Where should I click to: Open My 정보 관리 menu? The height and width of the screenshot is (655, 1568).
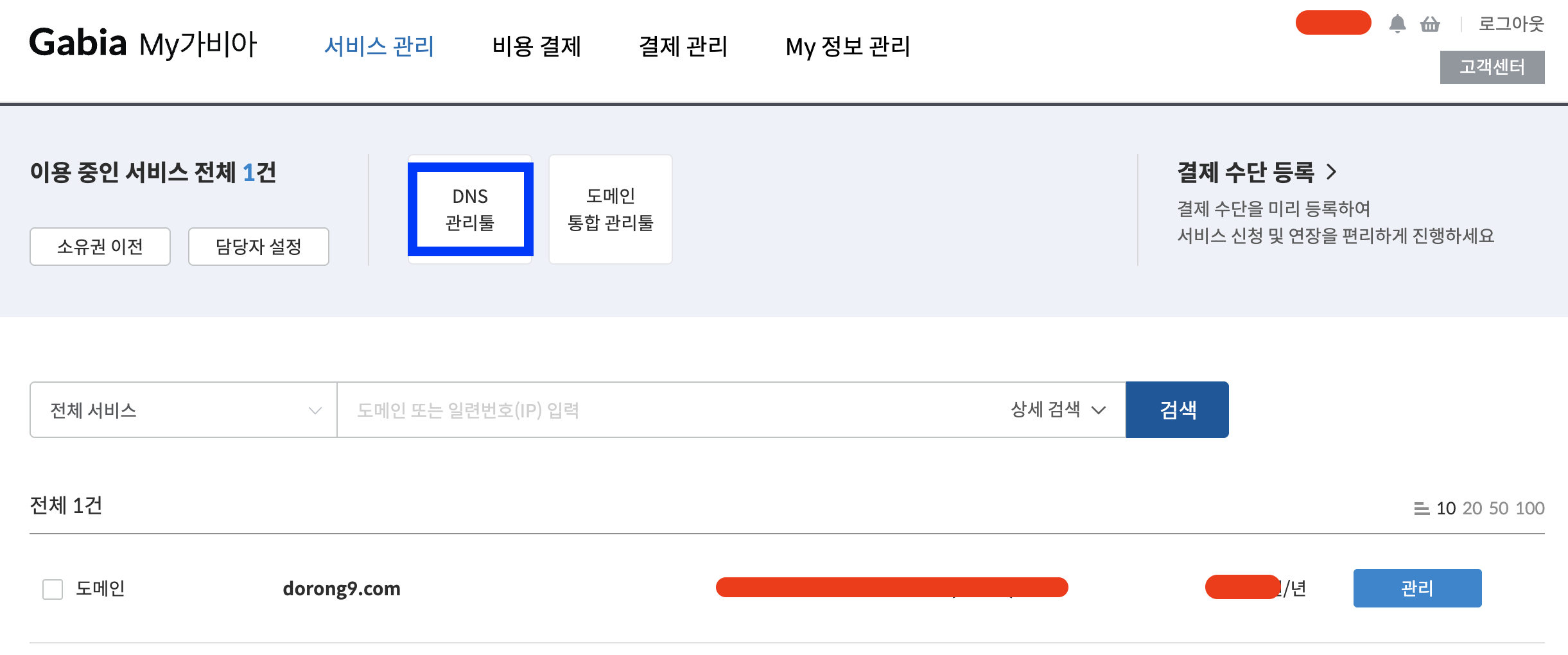coord(848,46)
